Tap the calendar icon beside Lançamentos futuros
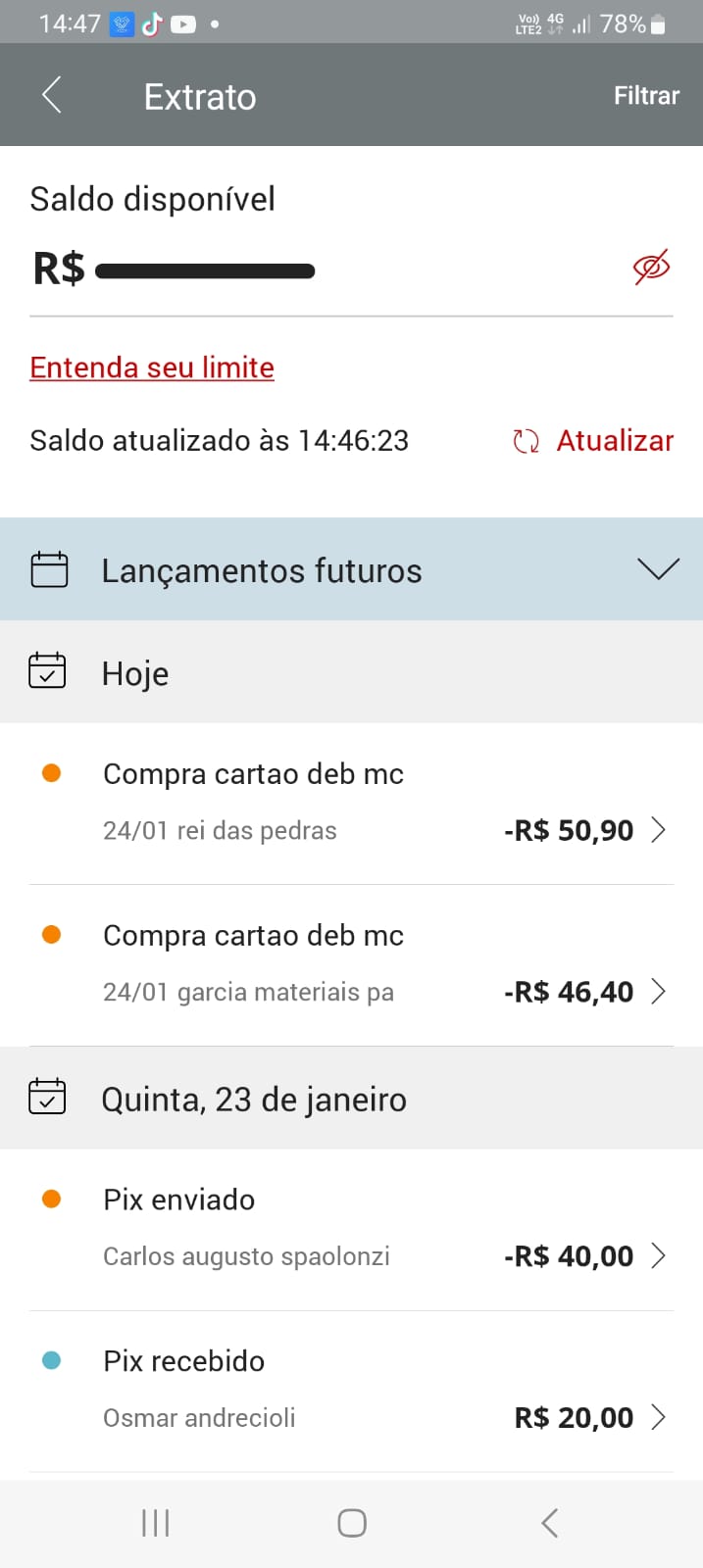Image resolution: width=703 pixels, height=1568 pixels. tap(48, 569)
